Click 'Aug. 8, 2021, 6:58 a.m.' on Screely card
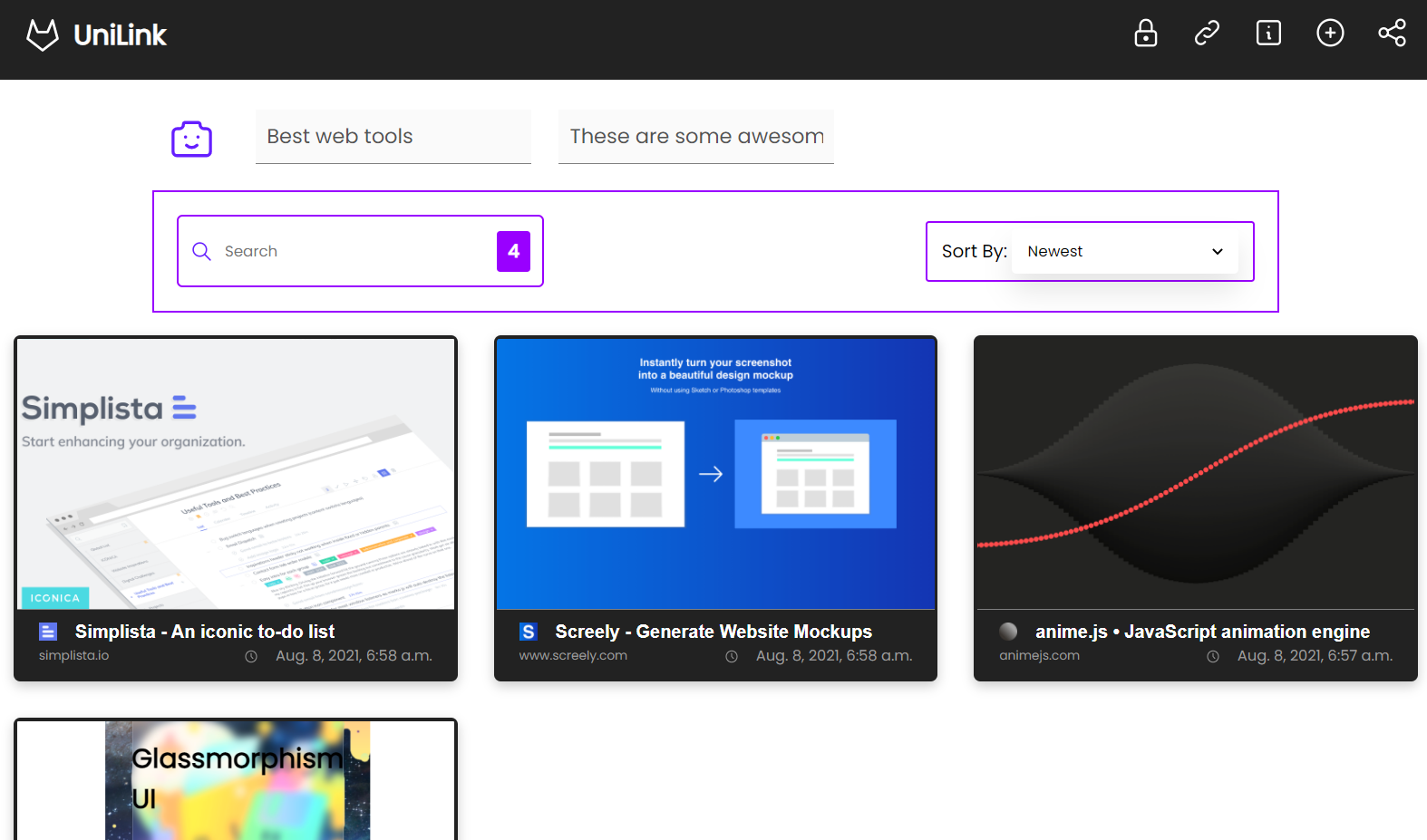 pos(835,655)
